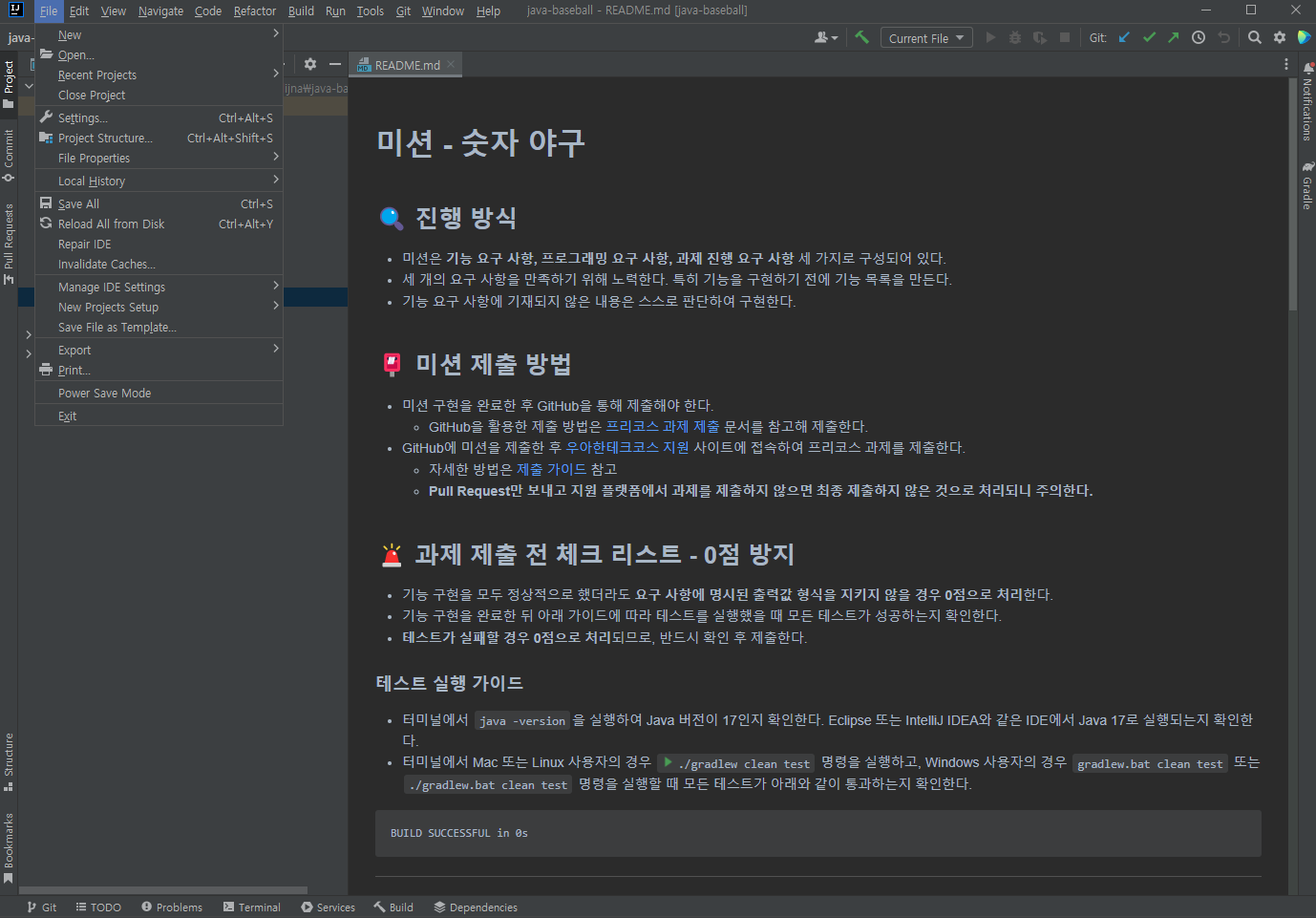Follow the 우아한테크코스 지원 link

click(x=627, y=447)
